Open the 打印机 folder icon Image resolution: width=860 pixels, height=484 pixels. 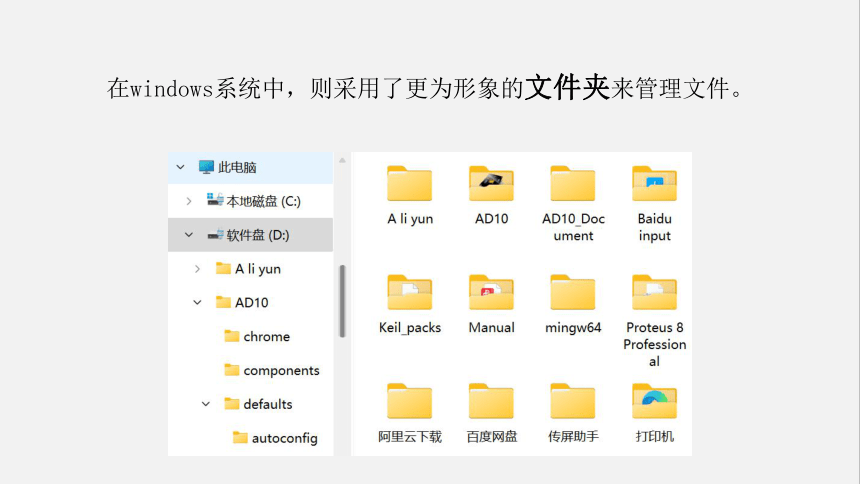click(654, 401)
